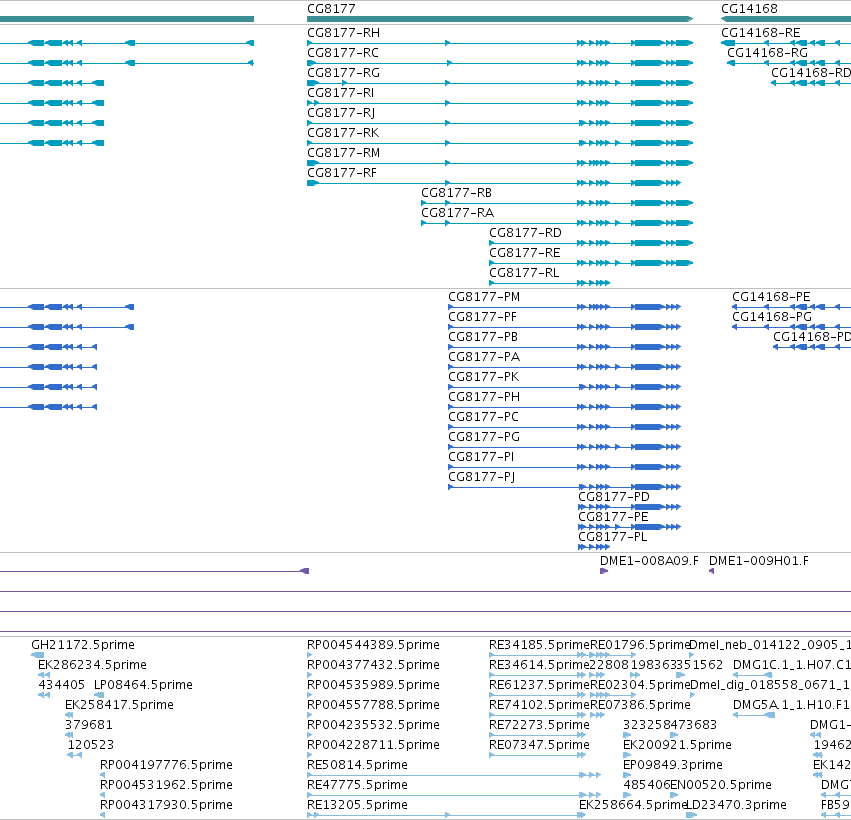Click transcript label CG8177-RD

pos(525,233)
